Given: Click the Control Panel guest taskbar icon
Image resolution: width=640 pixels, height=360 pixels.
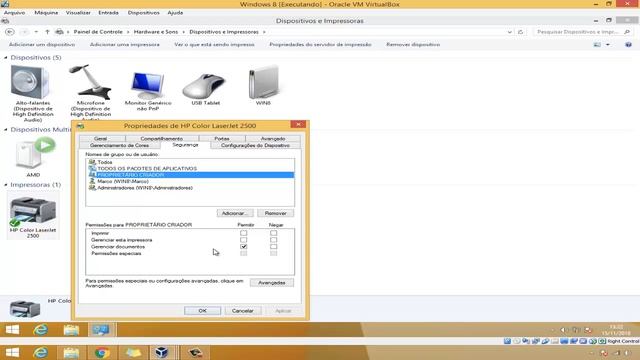Looking at the screenshot, I should pos(101,329).
